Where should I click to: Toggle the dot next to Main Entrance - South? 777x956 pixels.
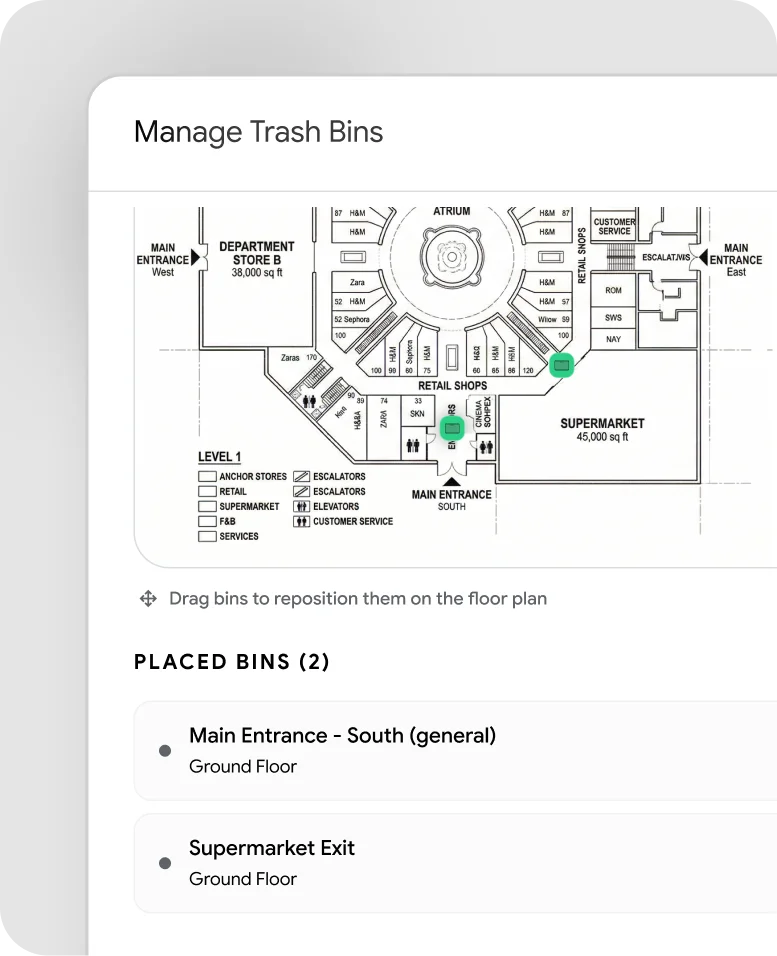164,749
